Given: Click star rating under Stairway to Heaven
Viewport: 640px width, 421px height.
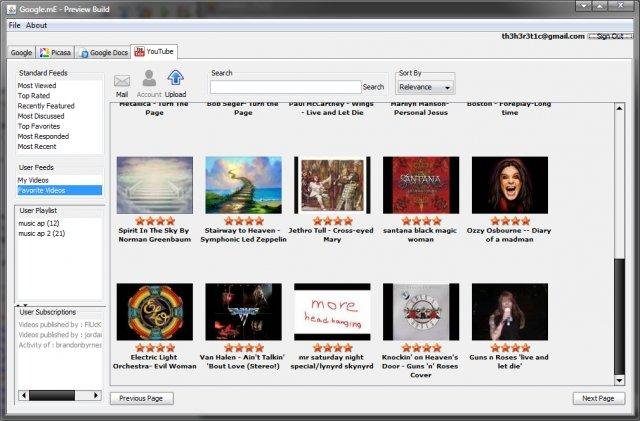Looking at the screenshot, I should (x=243, y=221).
